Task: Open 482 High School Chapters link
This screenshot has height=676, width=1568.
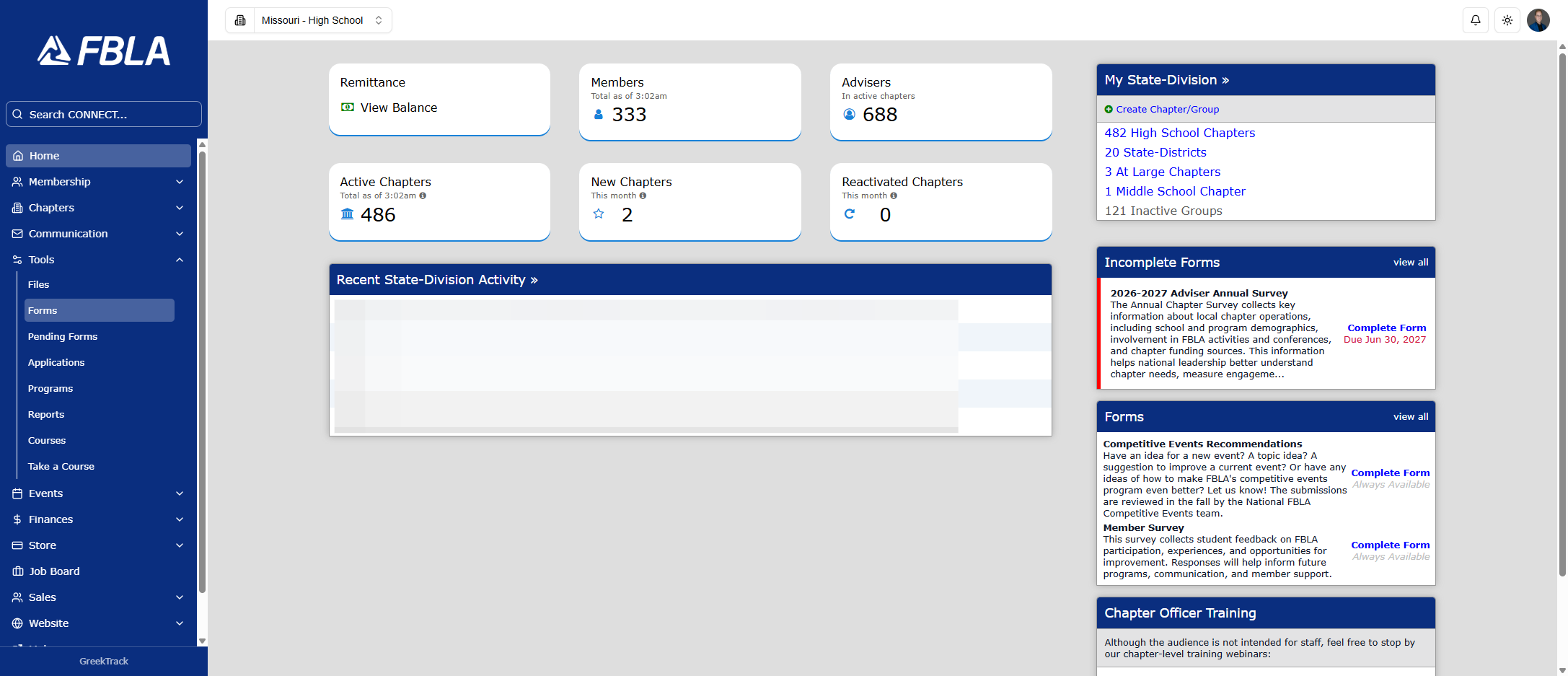Action: click(x=1179, y=133)
